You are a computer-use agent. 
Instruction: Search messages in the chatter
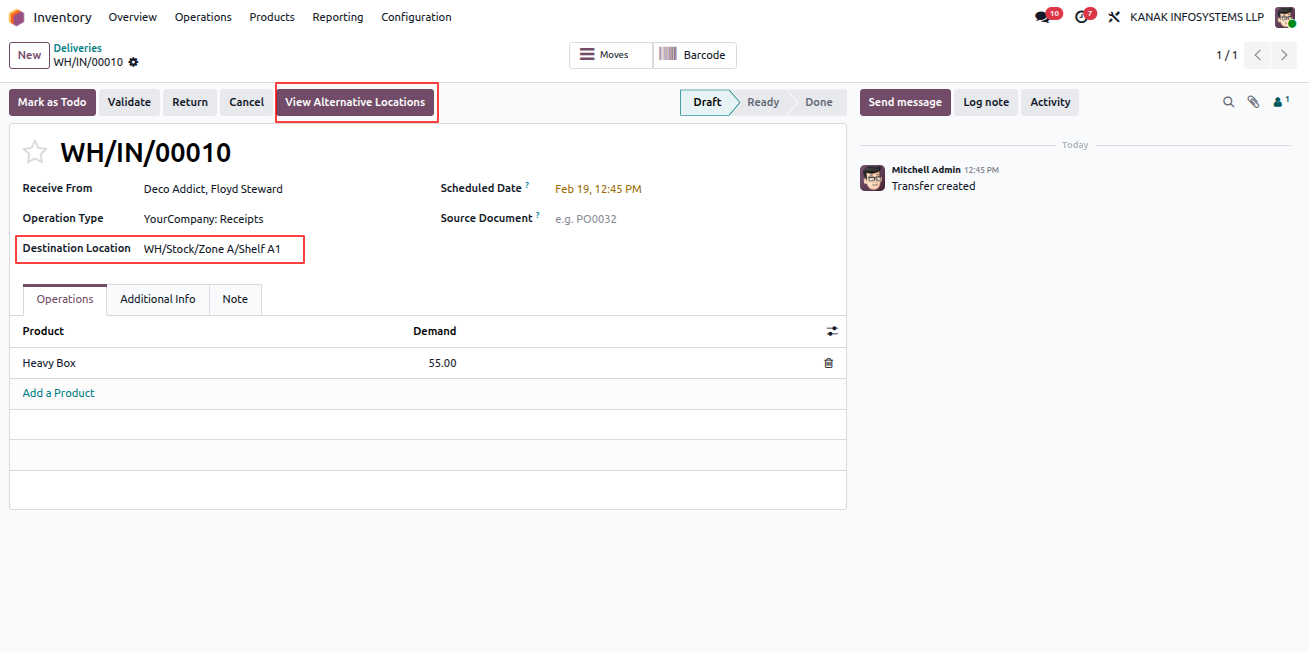1229,102
